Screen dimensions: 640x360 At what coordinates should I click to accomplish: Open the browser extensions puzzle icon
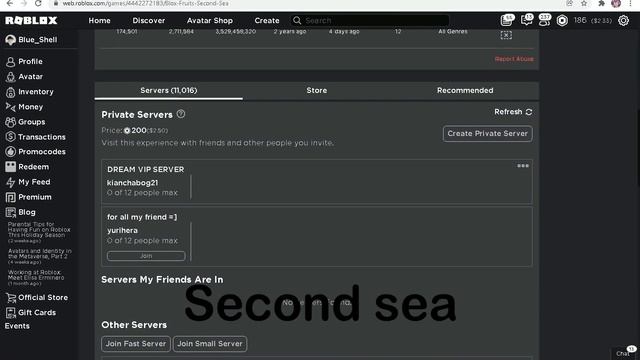click(601, 3)
